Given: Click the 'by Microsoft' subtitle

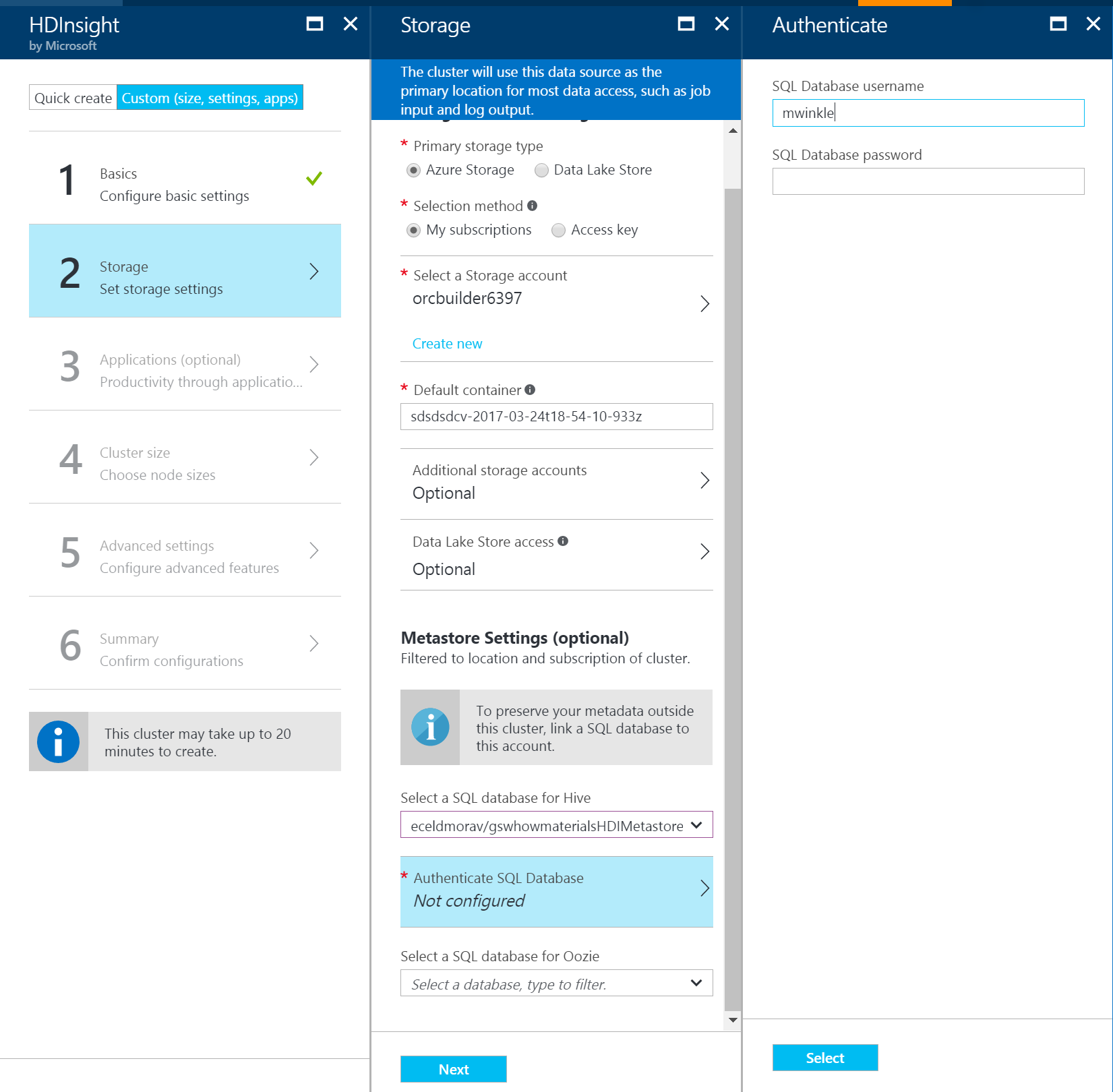Looking at the screenshot, I should coord(63,46).
